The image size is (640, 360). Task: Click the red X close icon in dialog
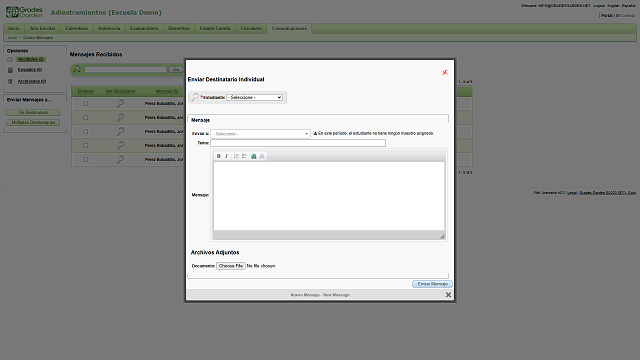[x=444, y=72]
